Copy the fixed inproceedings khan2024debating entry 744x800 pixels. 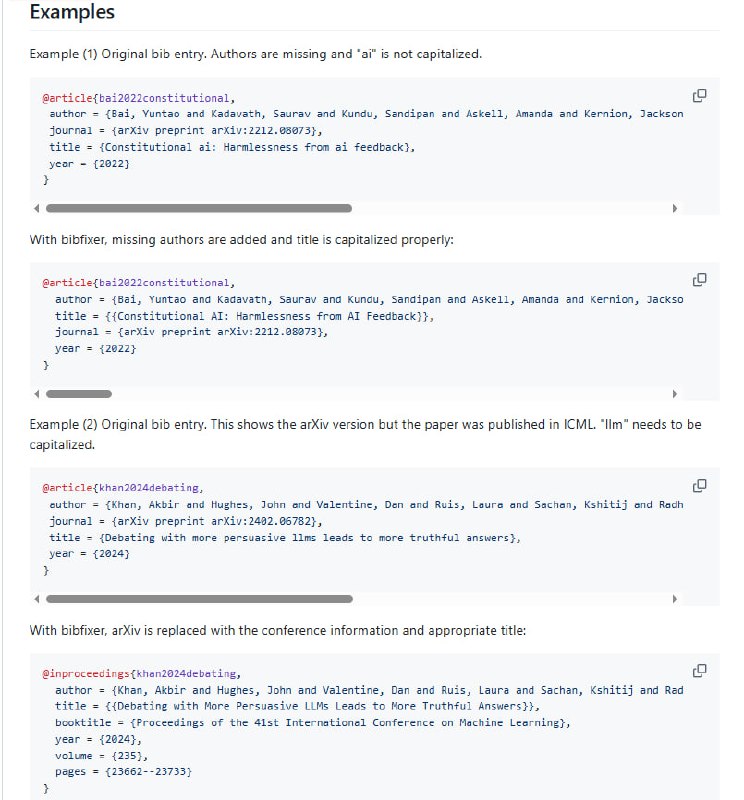pyautogui.click(x=699, y=670)
